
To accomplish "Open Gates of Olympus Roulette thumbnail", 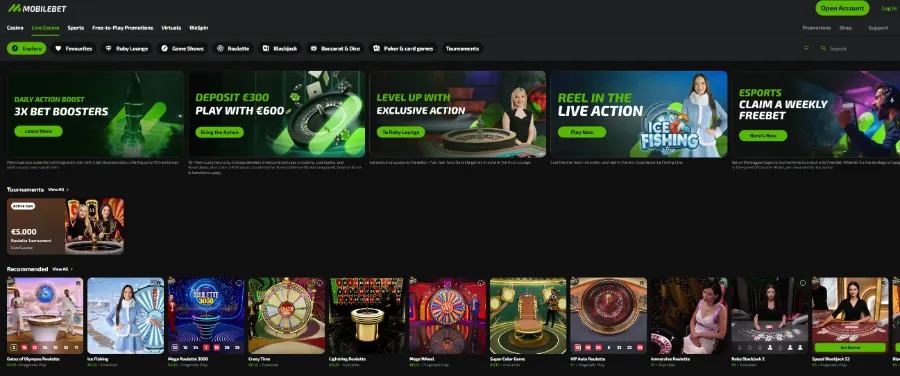I will 45,316.
